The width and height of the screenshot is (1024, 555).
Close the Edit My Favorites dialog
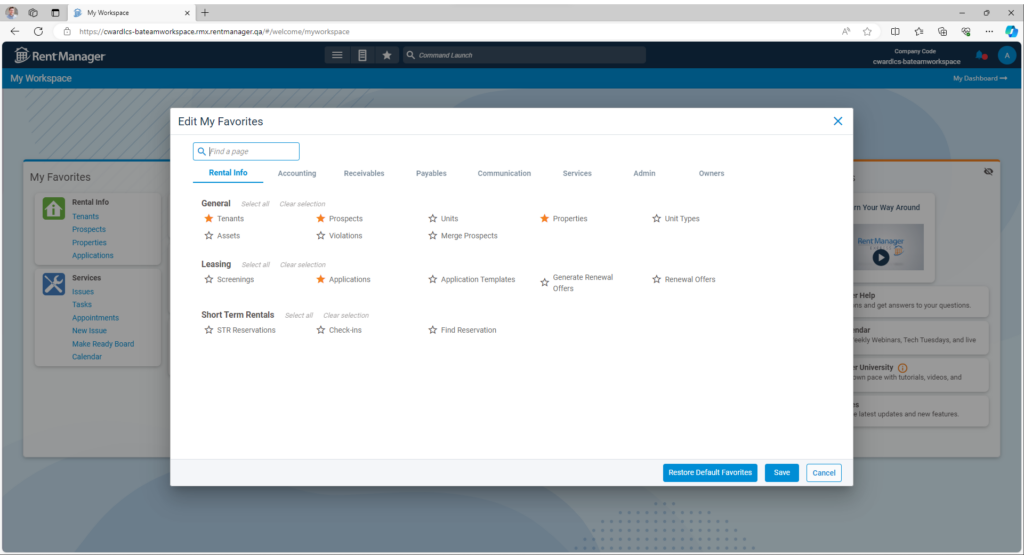(838, 121)
